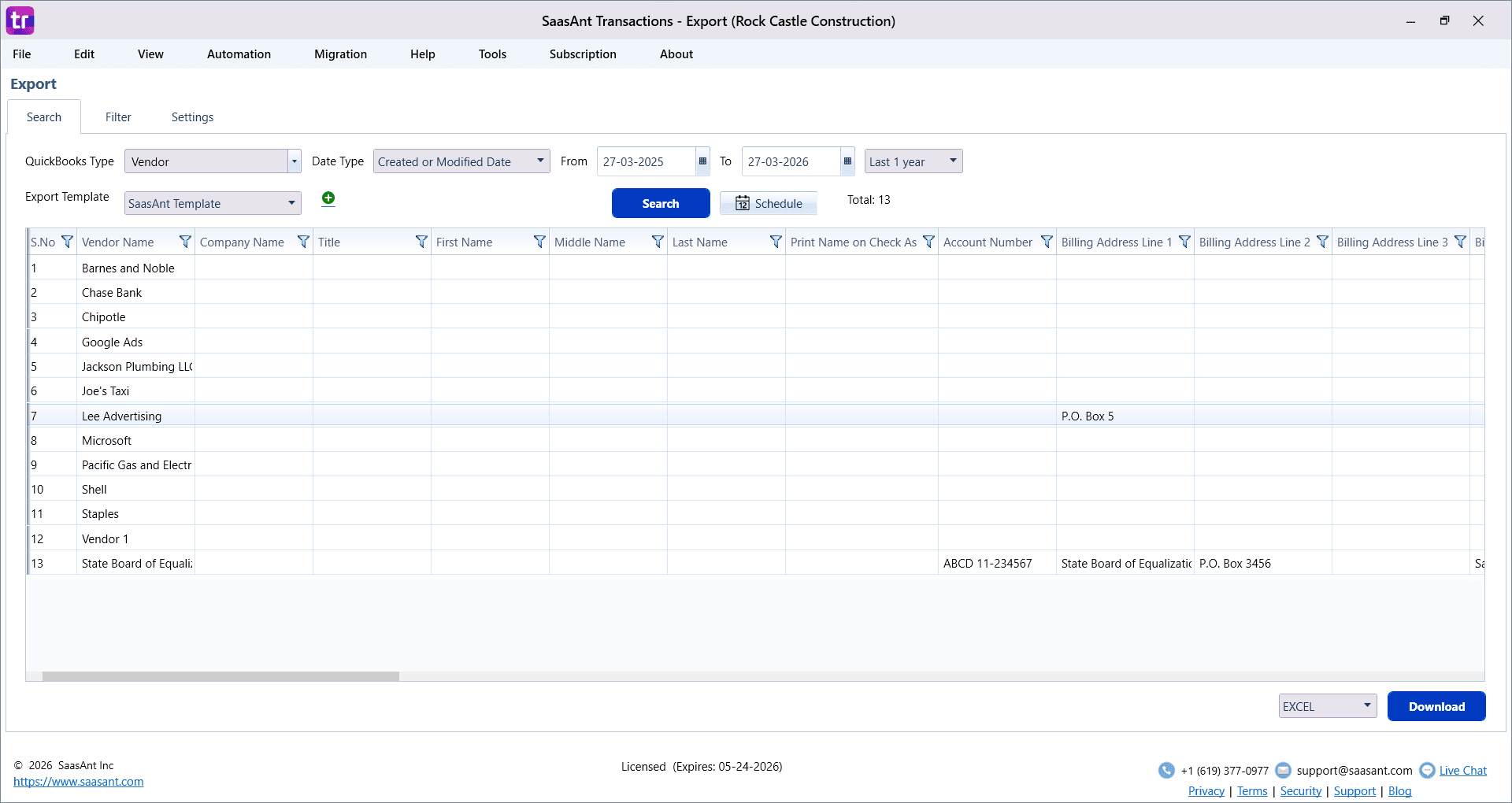Select the Barnes and Noble vendor row
Viewport: 1512px width, 803px height.
(756, 268)
